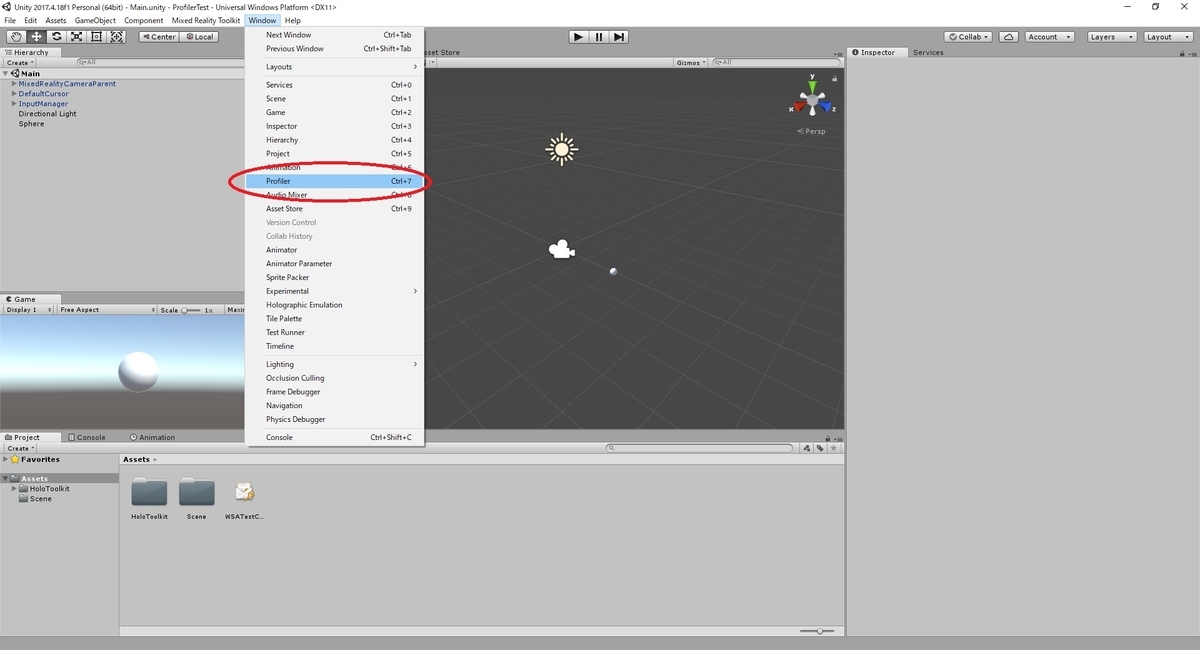The width and height of the screenshot is (1200, 650).
Task: Select Sphere in the Hierarchy
Action: tap(32, 124)
